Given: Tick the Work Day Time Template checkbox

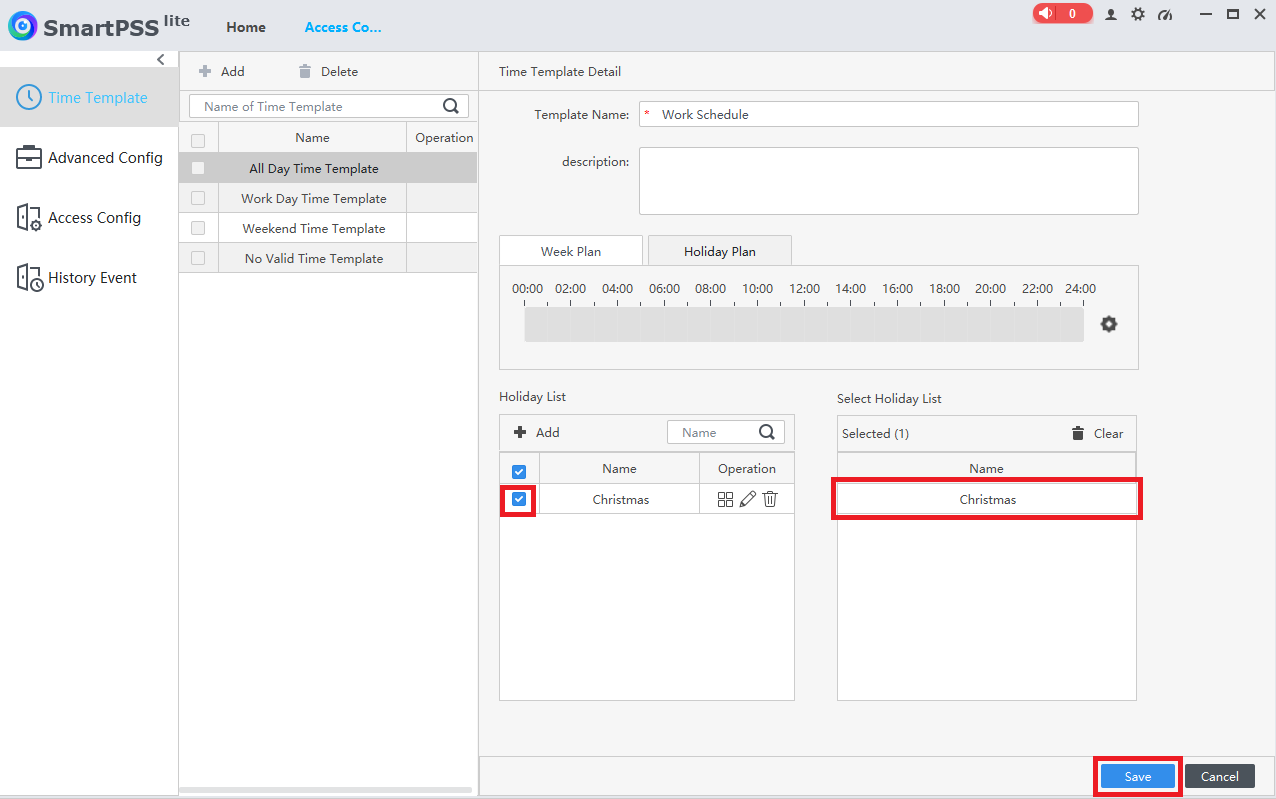Looking at the screenshot, I should tap(198, 198).
